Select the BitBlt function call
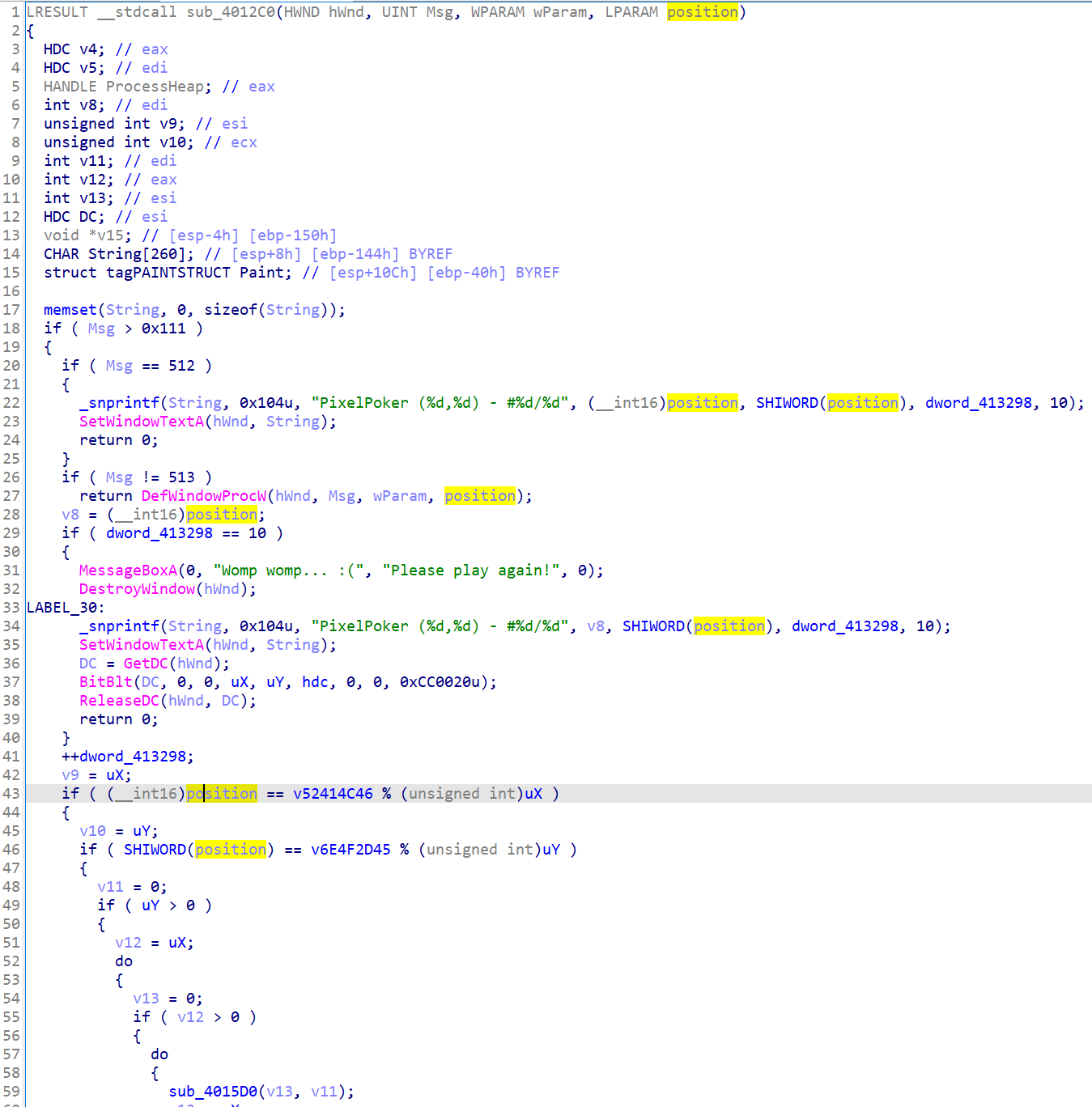The height and width of the screenshot is (1107, 1092). 105,682
